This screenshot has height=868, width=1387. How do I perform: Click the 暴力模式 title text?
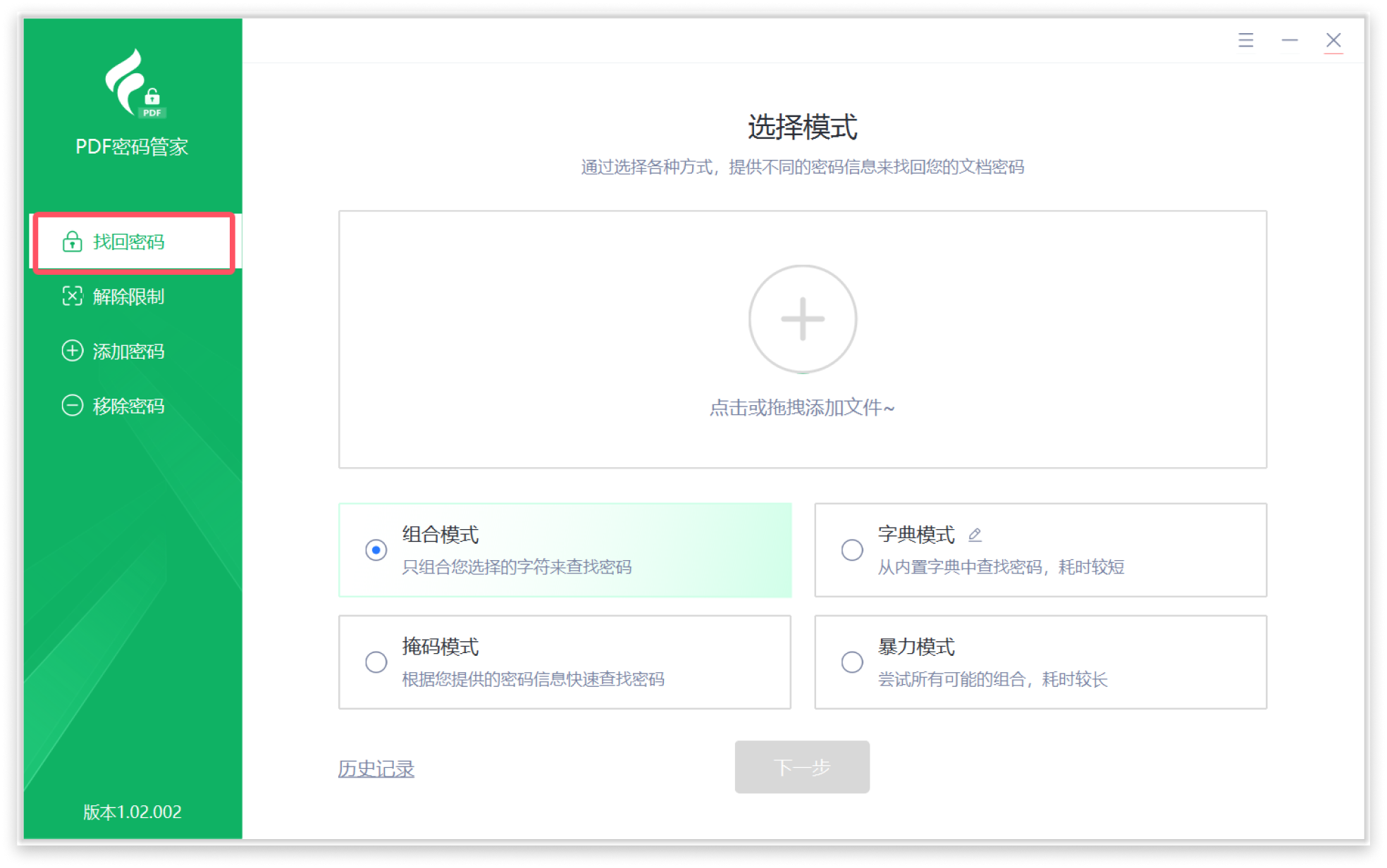[x=916, y=647]
